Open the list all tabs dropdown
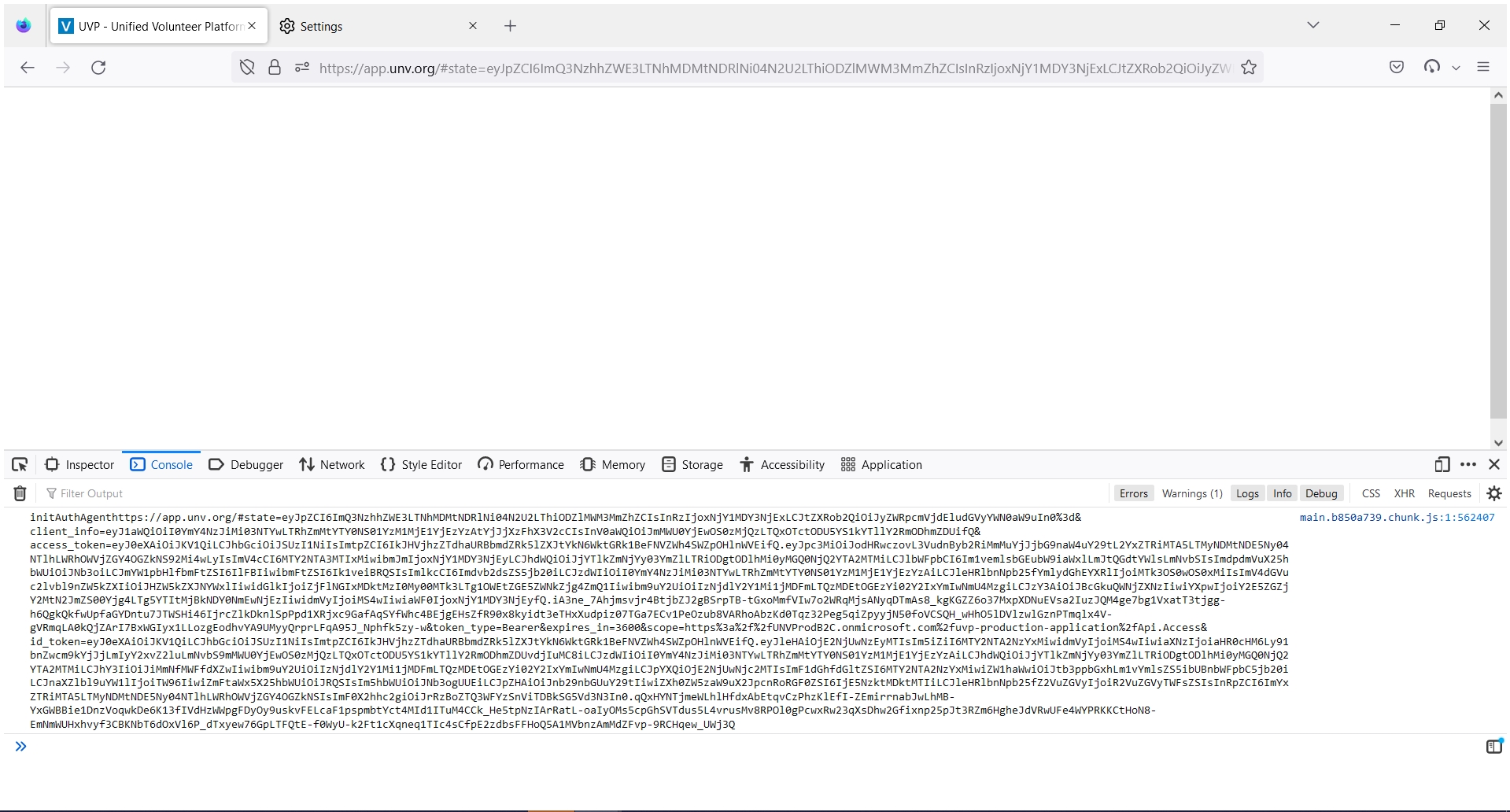The image size is (1510, 812). [1312, 24]
